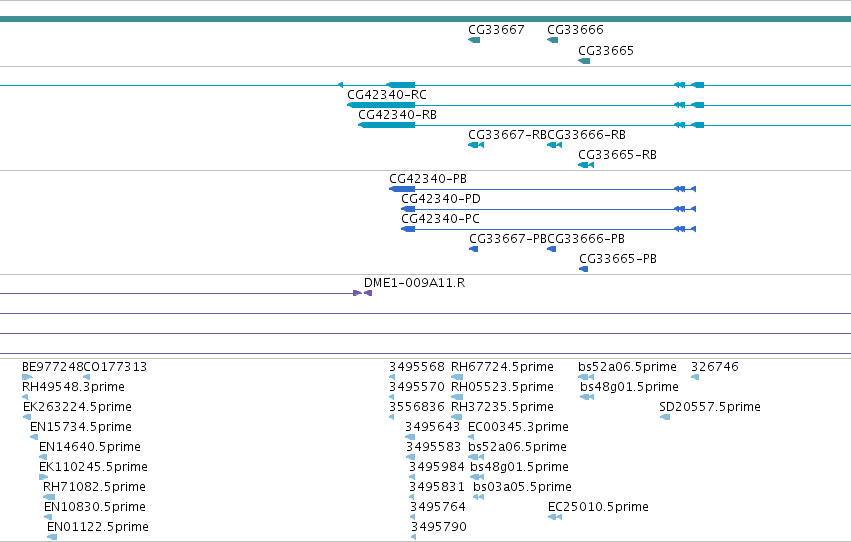Click the DME1-009A11.R feature label
The height and width of the screenshot is (542, 851).
click(414, 283)
